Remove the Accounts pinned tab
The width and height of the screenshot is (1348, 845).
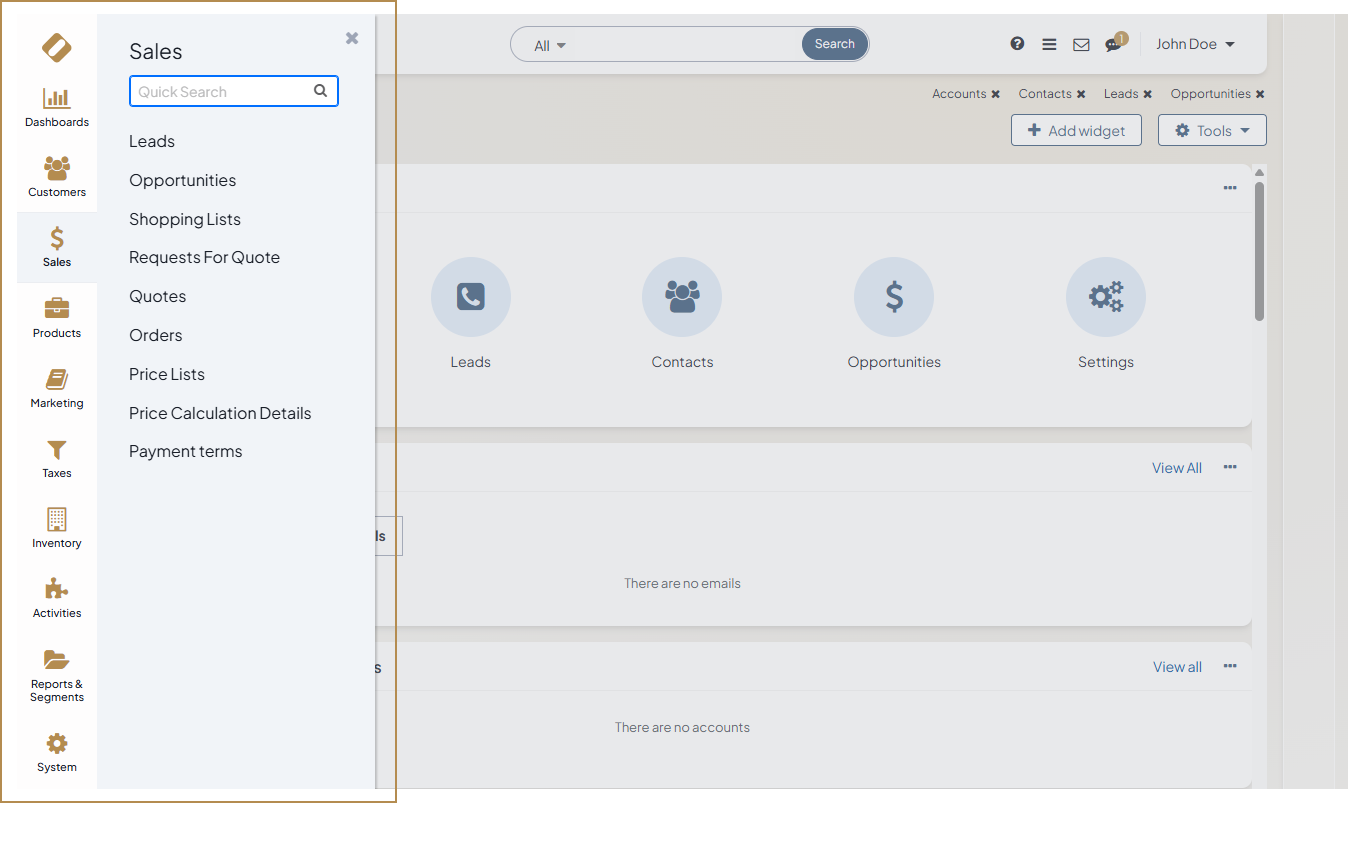pyautogui.click(x=996, y=94)
